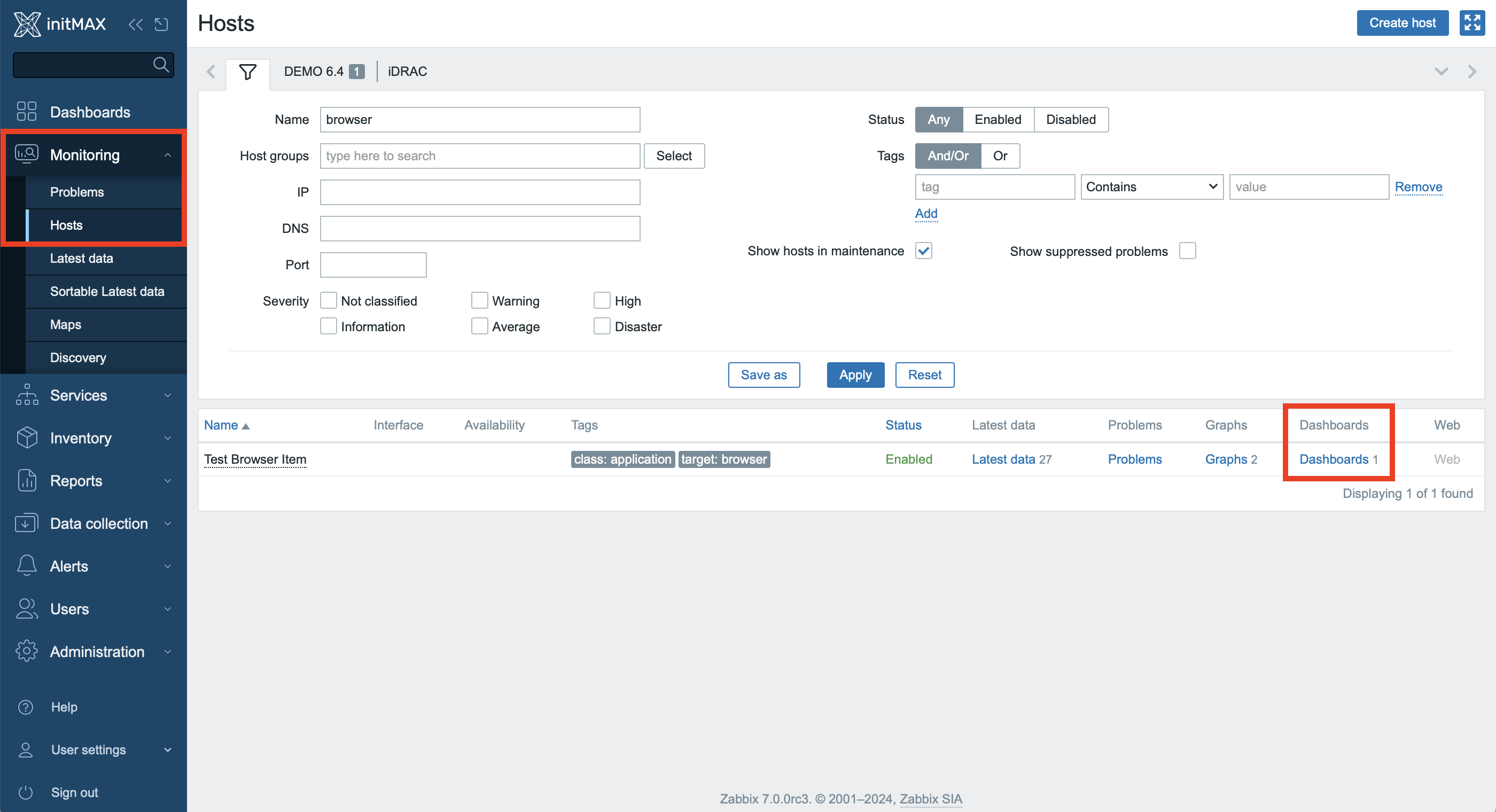Enter kiosk mode via fullscreen icon
Viewport: 1496px width, 812px height.
pos(1471,22)
